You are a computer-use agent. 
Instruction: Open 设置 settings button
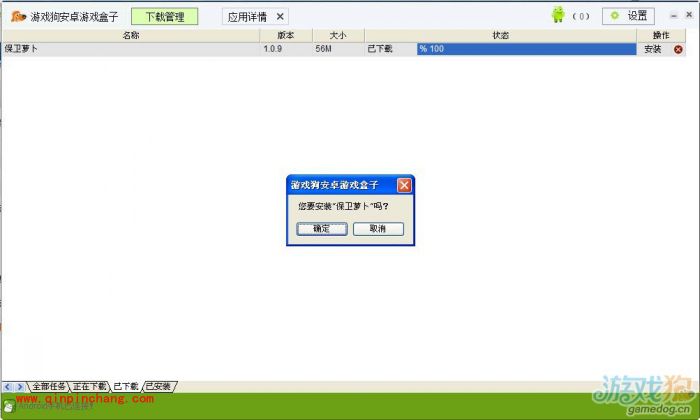(x=628, y=17)
